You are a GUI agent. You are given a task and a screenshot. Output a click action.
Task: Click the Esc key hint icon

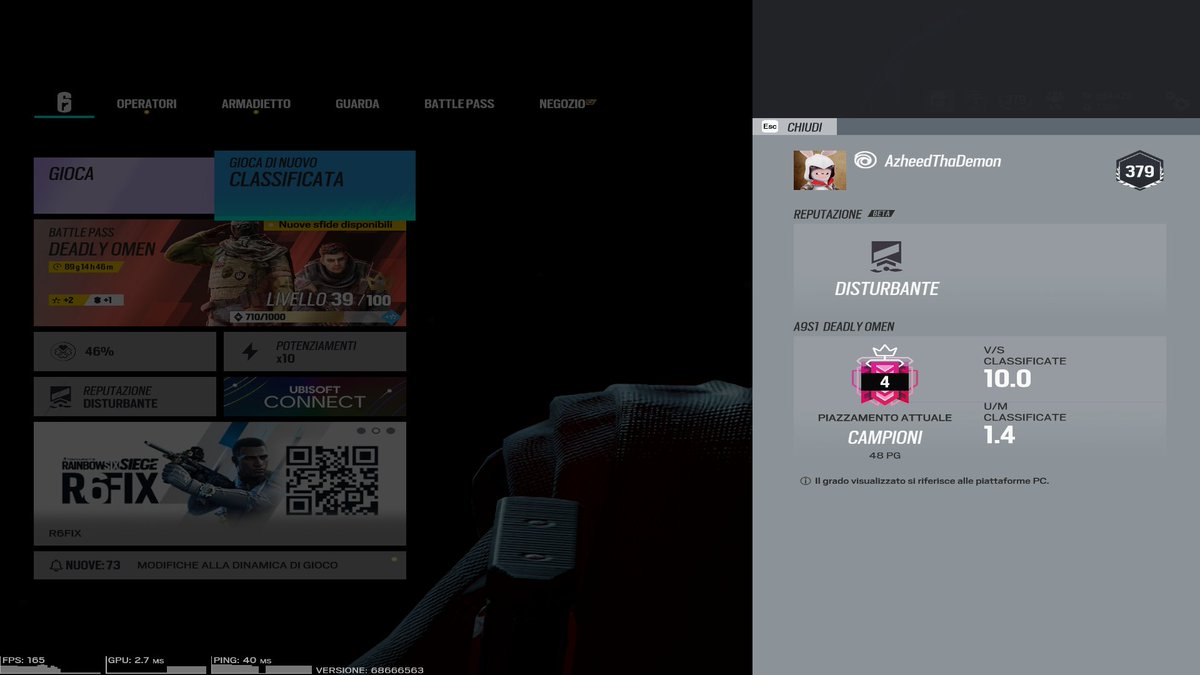pyautogui.click(x=769, y=127)
